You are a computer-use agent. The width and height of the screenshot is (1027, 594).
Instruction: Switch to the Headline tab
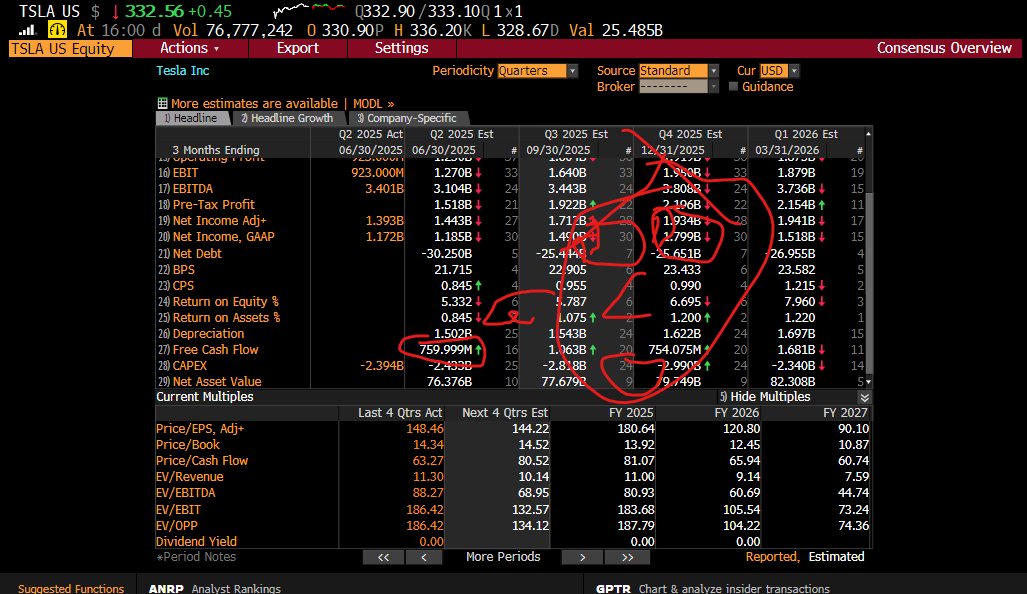193,118
